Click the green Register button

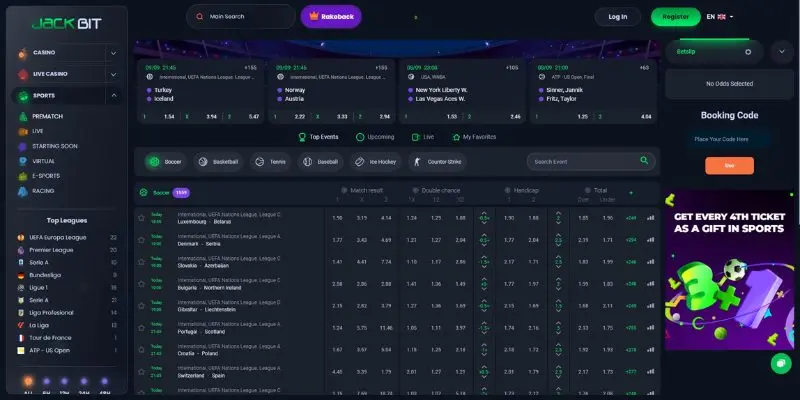coord(675,17)
